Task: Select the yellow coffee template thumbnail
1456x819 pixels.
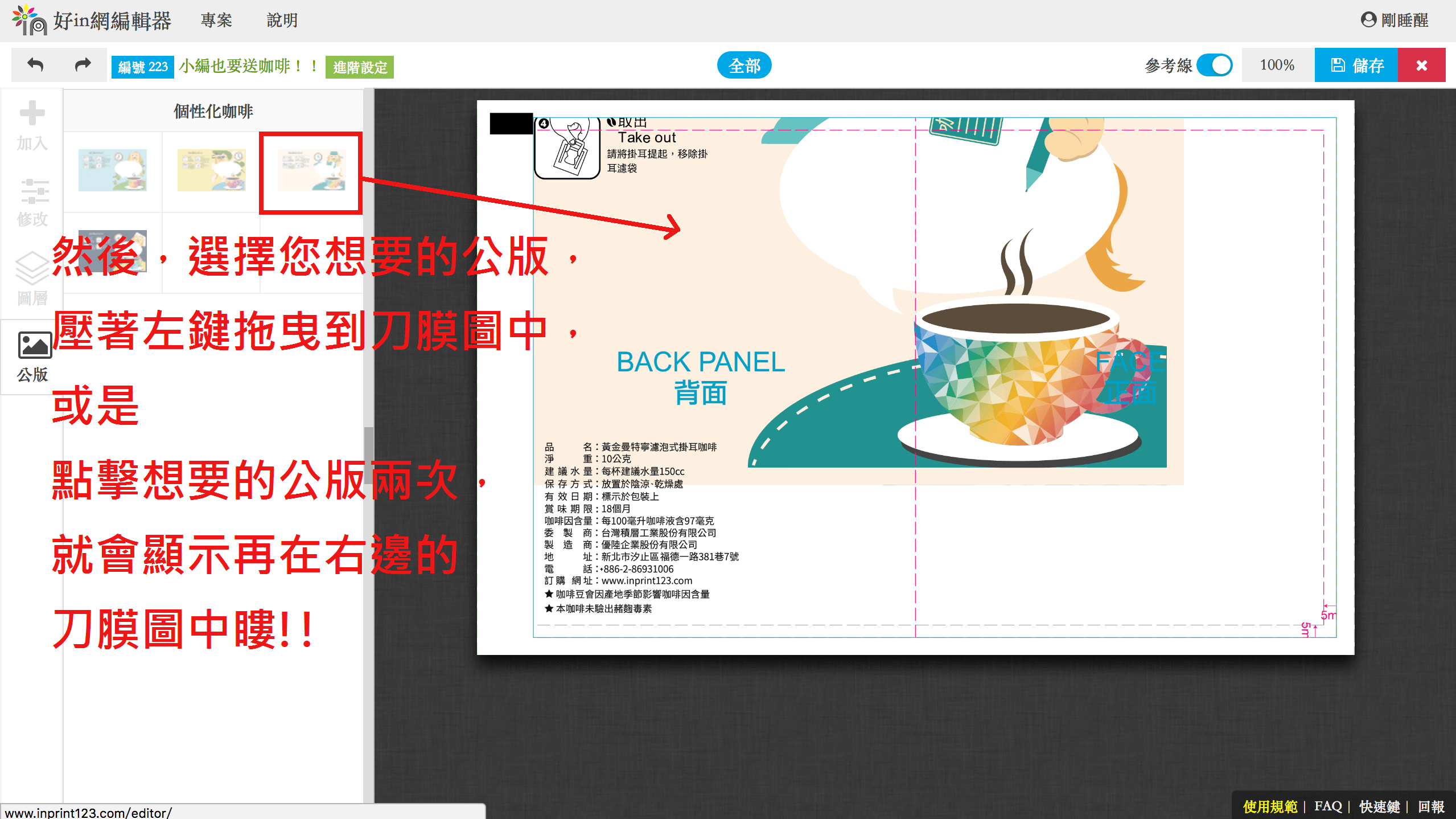Action: (x=211, y=170)
